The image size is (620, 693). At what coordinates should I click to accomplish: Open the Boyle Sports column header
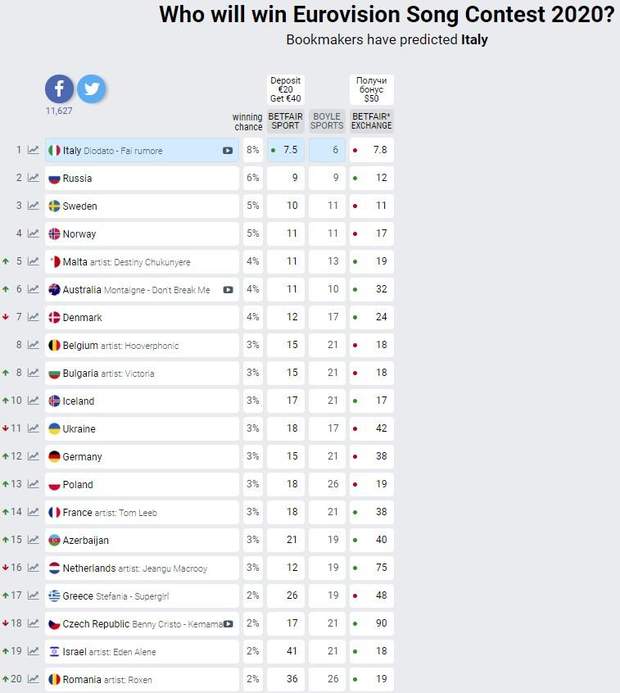point(326,121)
